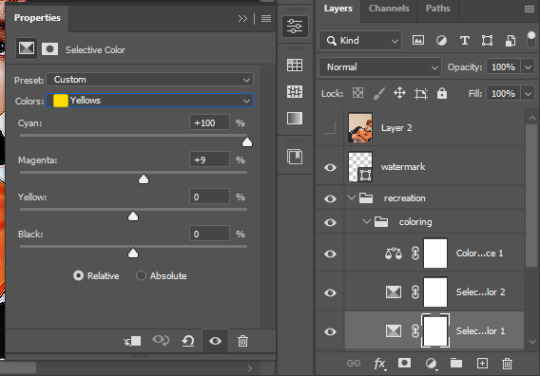Viewport: 540px width, 376px height.
Task: Collapse the coloring group
Action: (367, 221)
